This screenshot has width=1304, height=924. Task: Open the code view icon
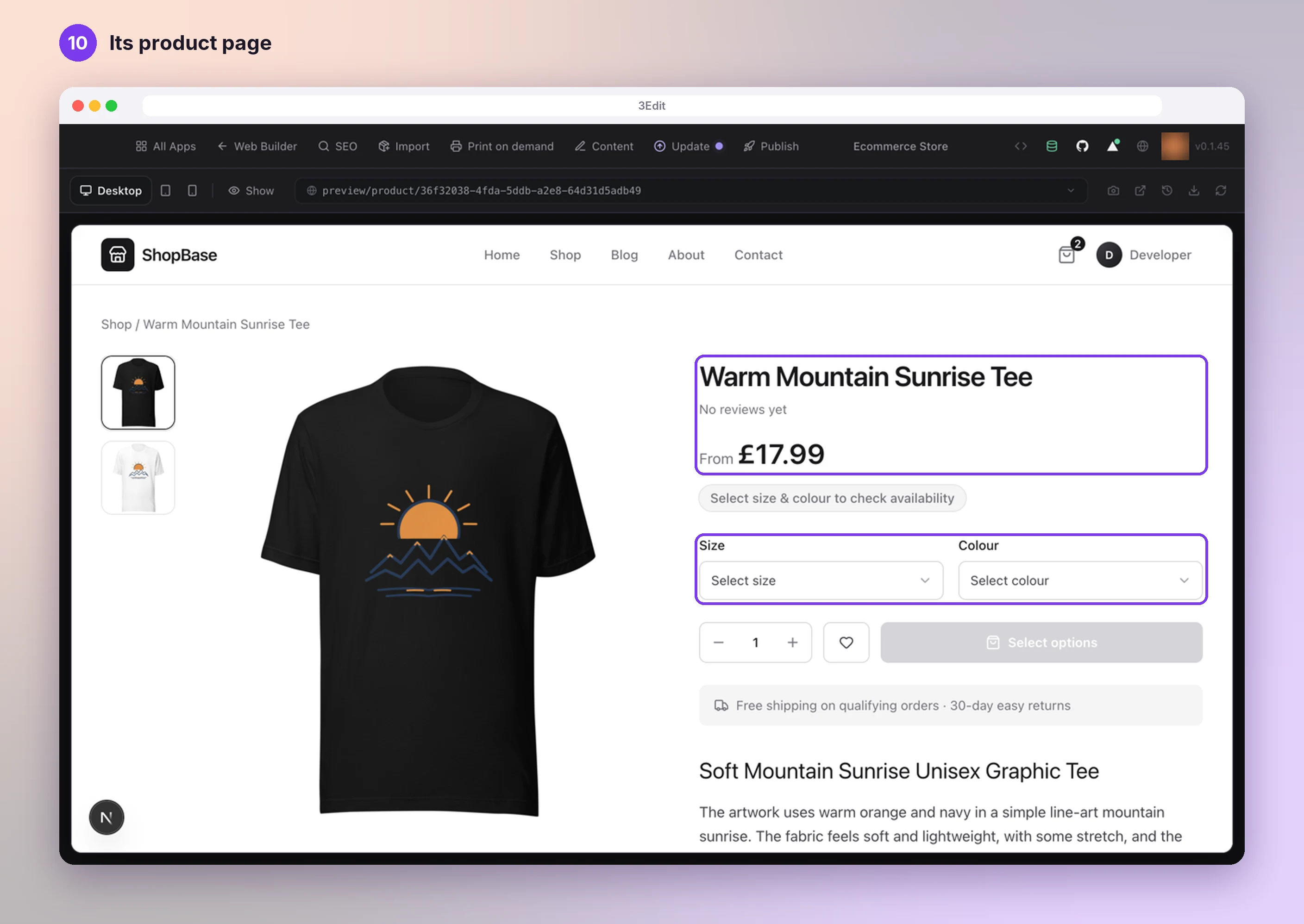point(1021,146)
